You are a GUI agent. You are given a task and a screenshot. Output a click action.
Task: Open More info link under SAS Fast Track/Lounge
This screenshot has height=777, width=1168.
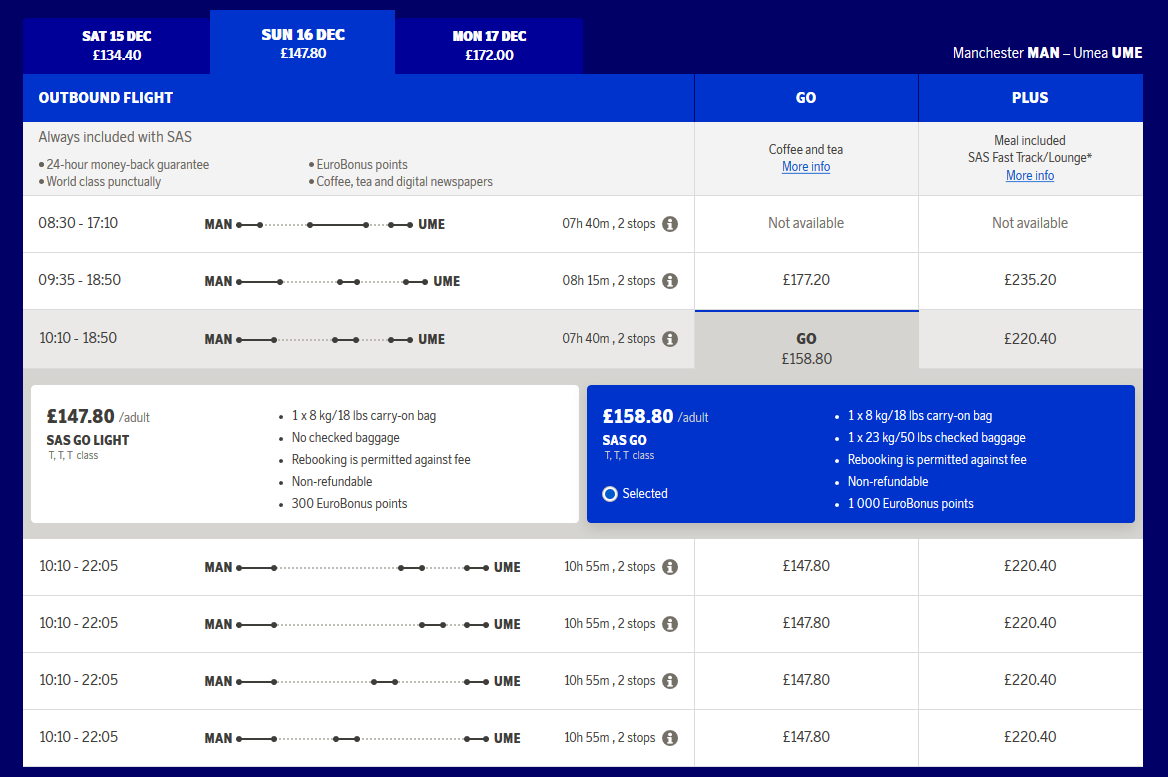click(x=1030, y=176)
